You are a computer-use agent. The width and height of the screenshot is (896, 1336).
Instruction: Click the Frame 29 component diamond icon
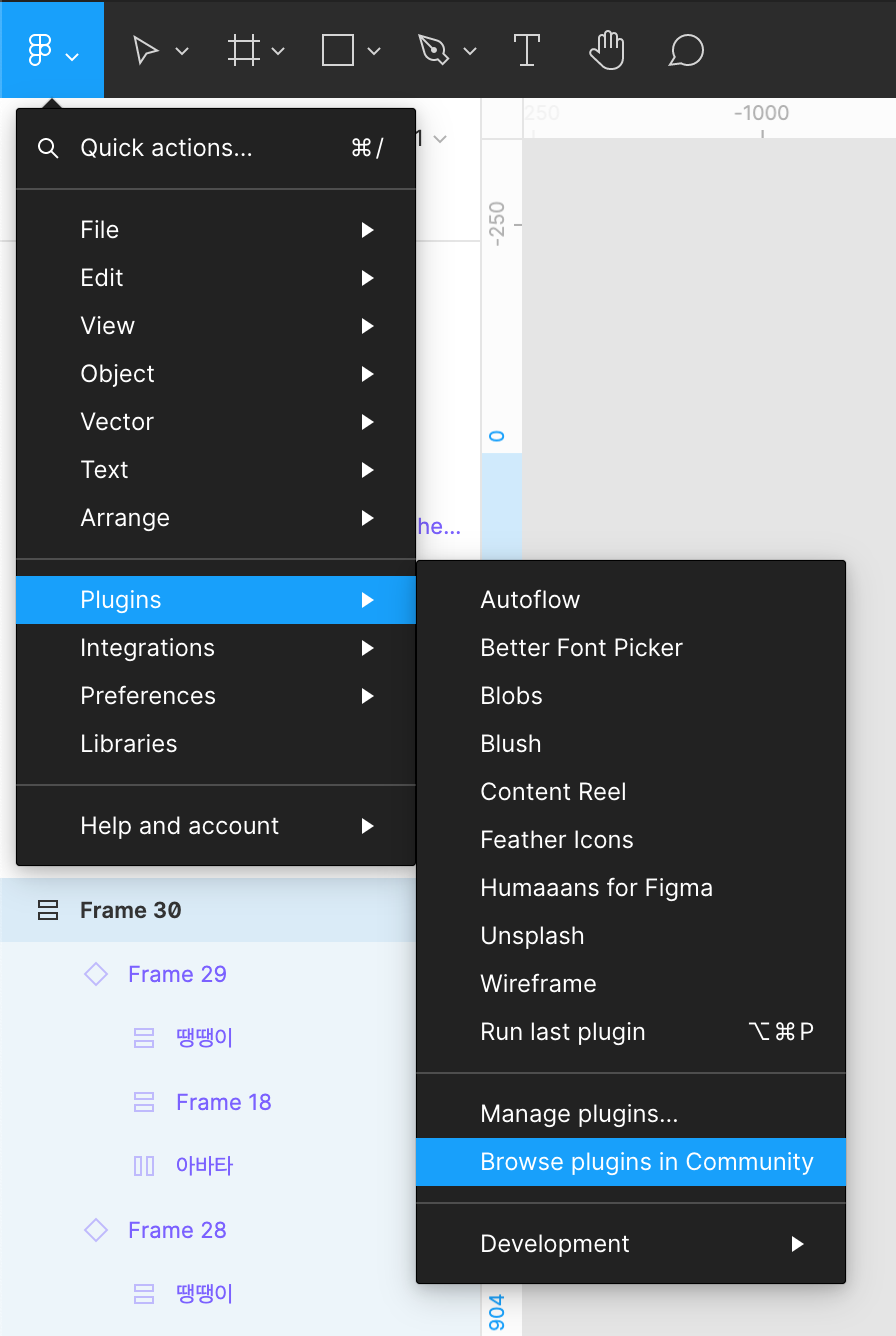[96, 974]
